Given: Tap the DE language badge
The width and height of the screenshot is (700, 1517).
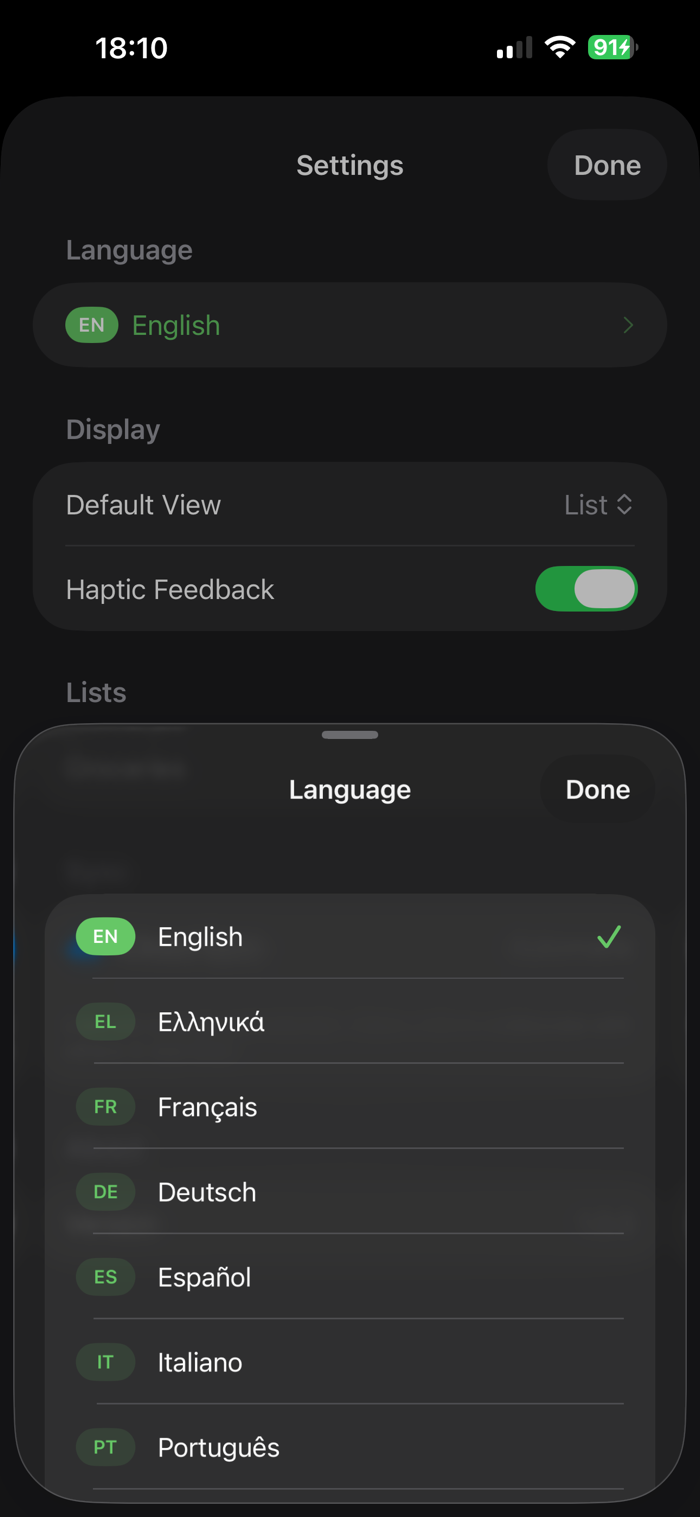Looking at the screenshot, I should coord(105,1192).
